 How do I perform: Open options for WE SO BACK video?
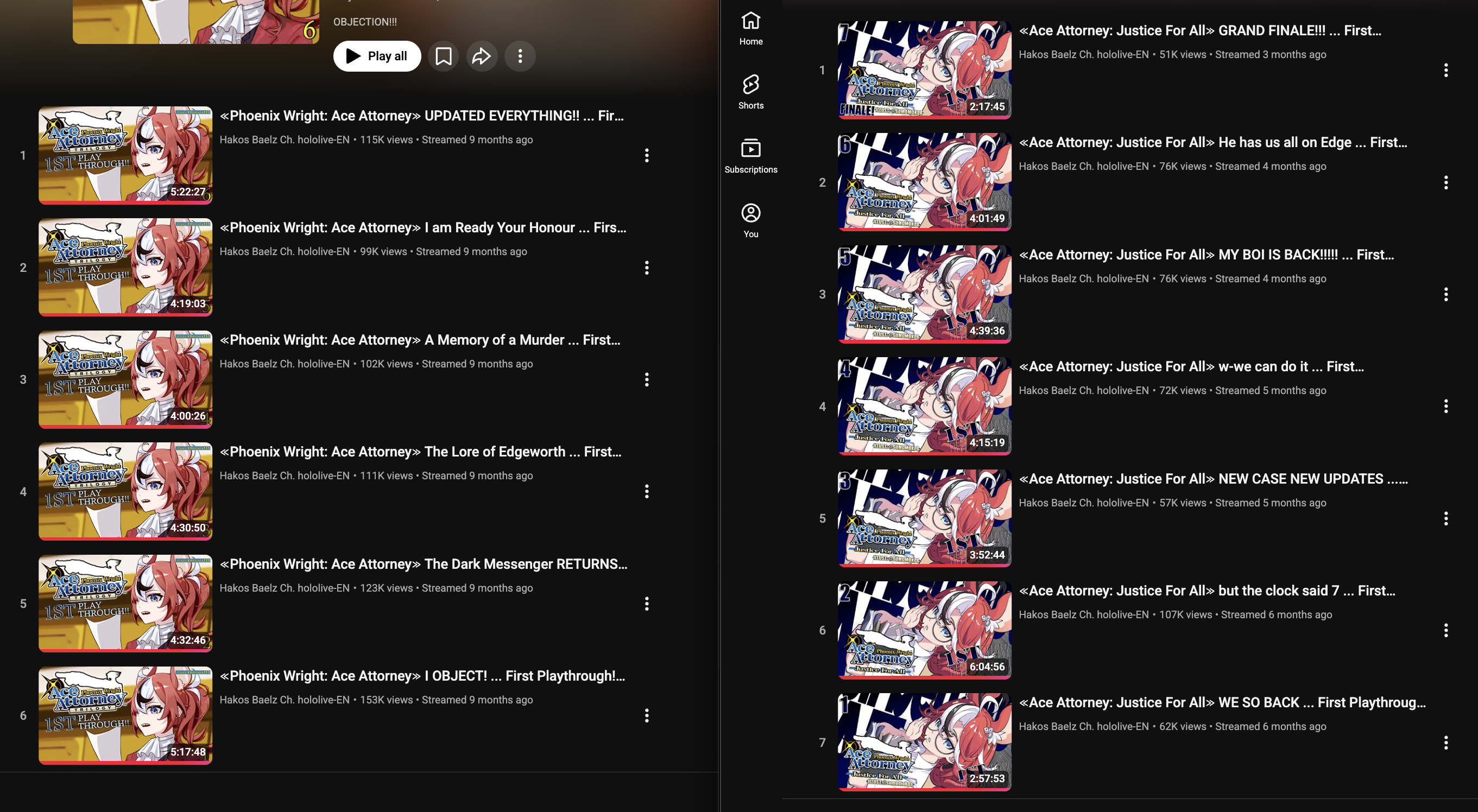pyautogui.click(x=1445, y=743)
